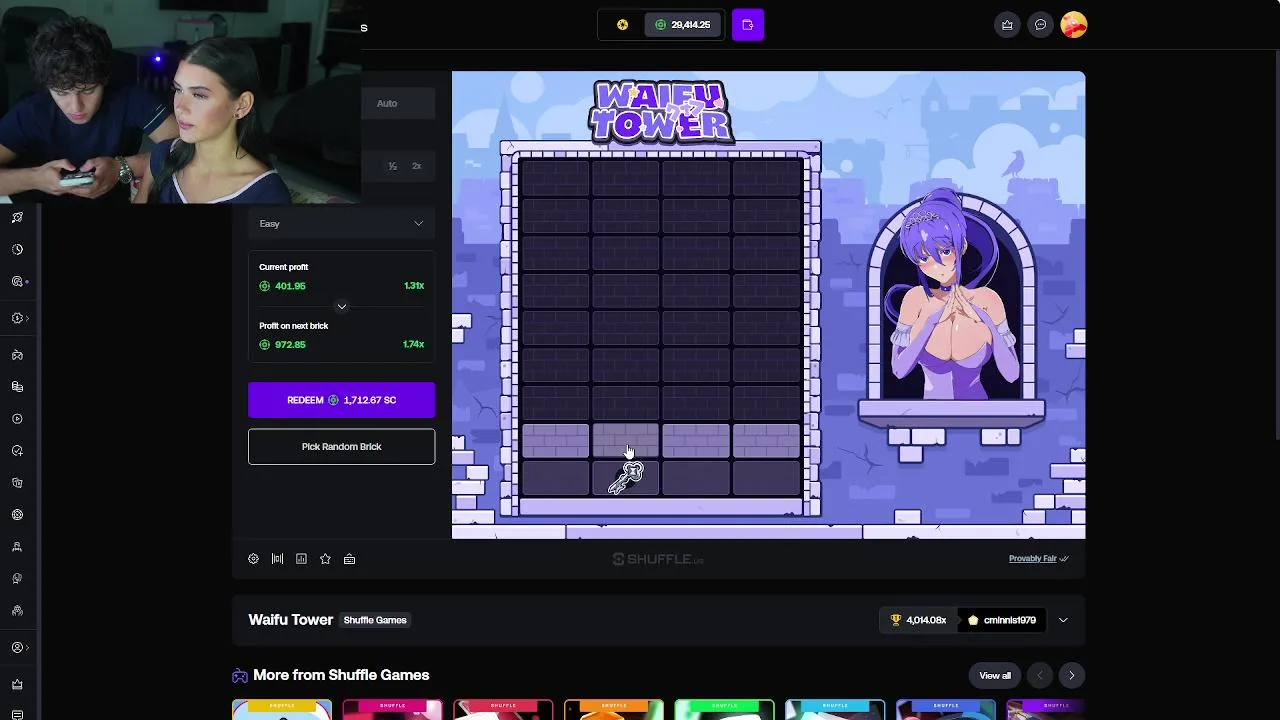
Task: Open the crown rewards icon in the top bar
Action: pos(1007,25)
